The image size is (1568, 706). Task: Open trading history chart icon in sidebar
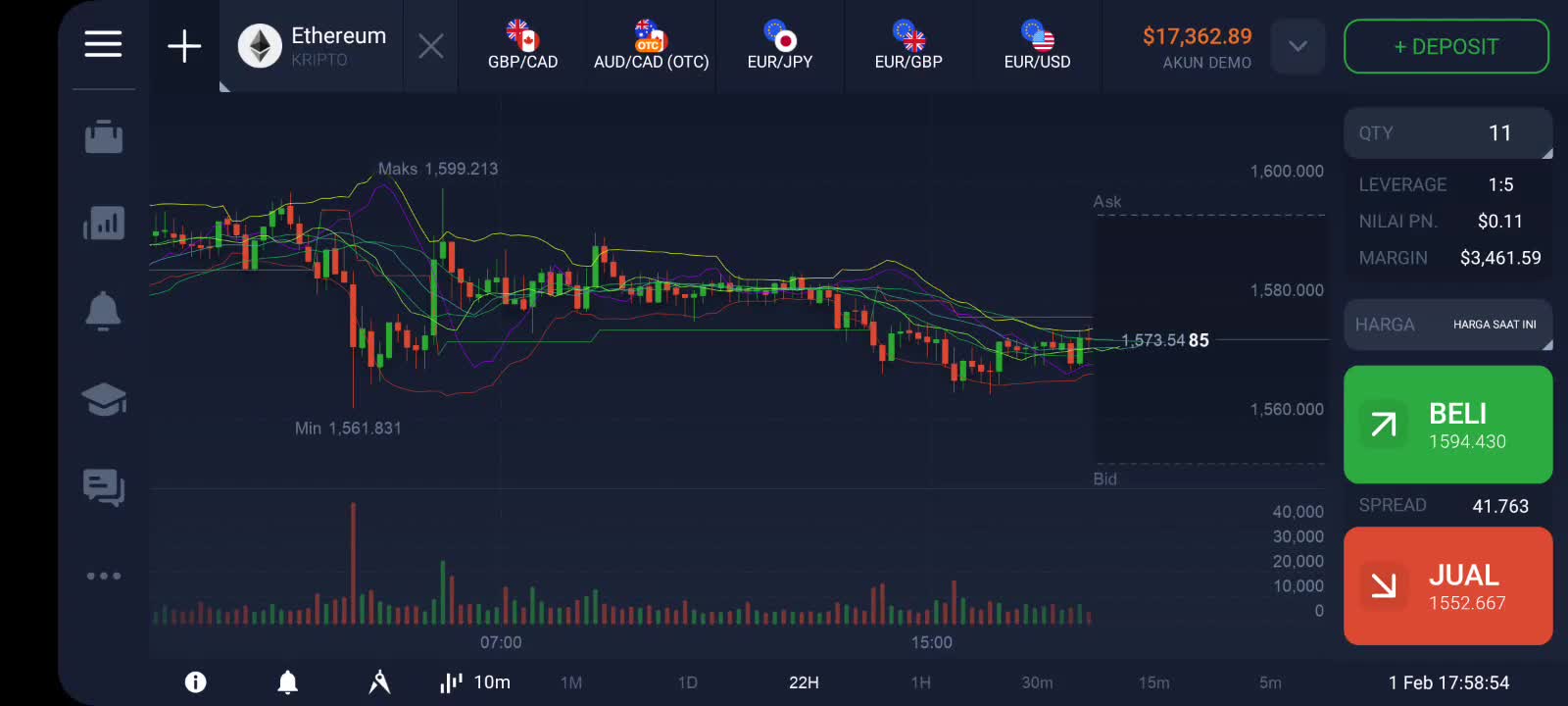(x=104, y=224)
